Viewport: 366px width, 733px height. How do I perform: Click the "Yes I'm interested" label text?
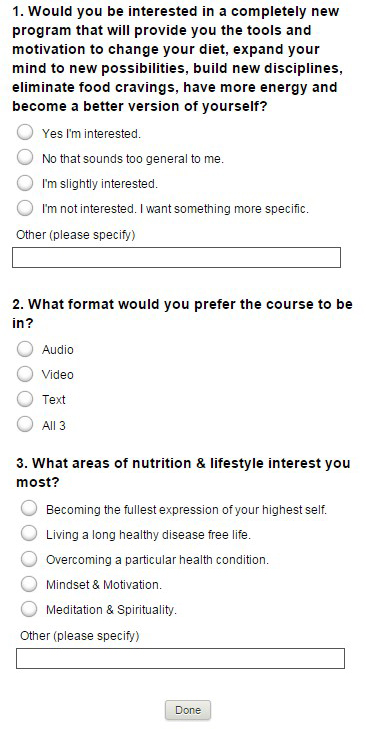[91, 134]
